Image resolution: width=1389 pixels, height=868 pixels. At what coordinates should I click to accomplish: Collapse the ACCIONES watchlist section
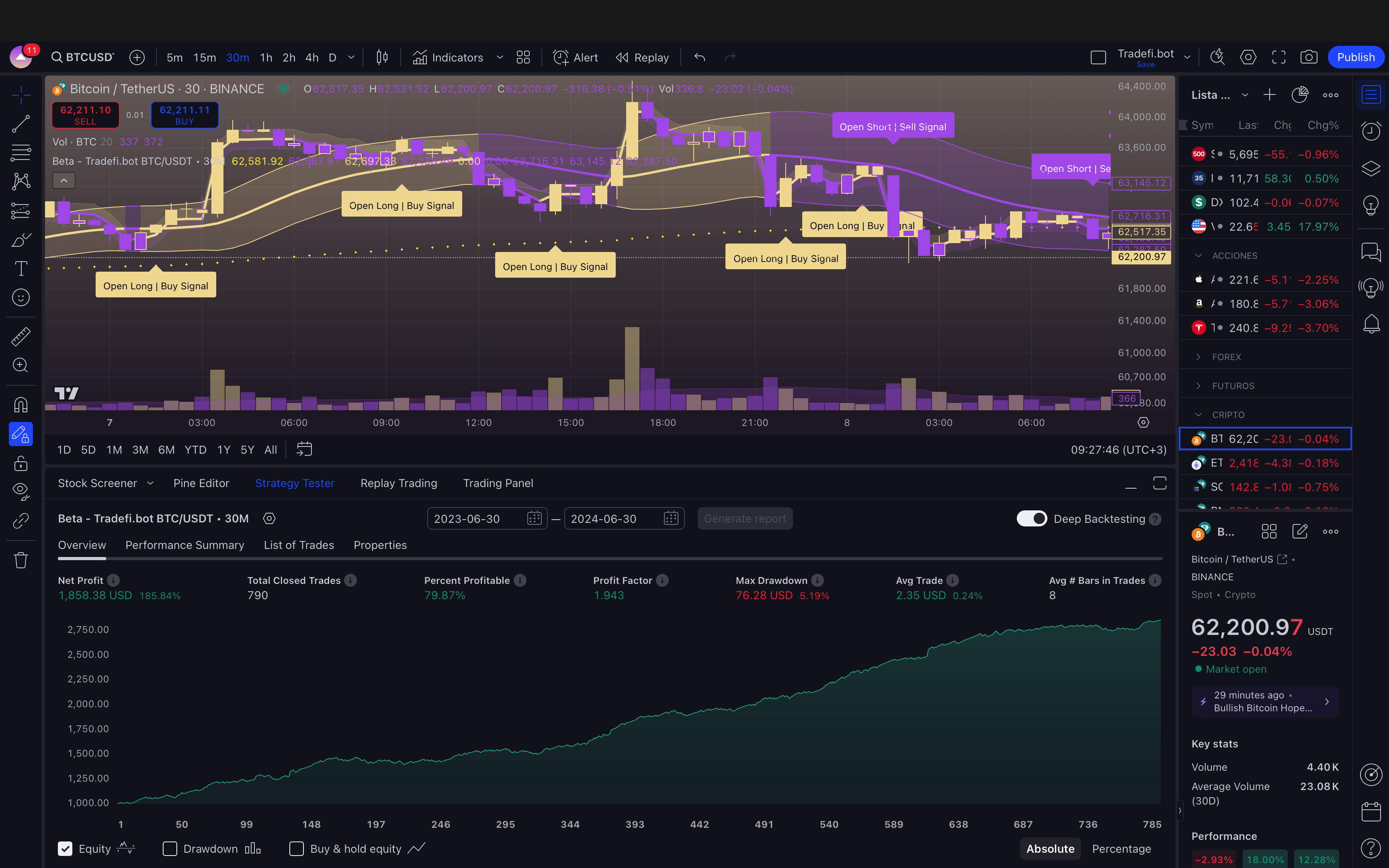pyautogui.click(x=1198, y=256)
